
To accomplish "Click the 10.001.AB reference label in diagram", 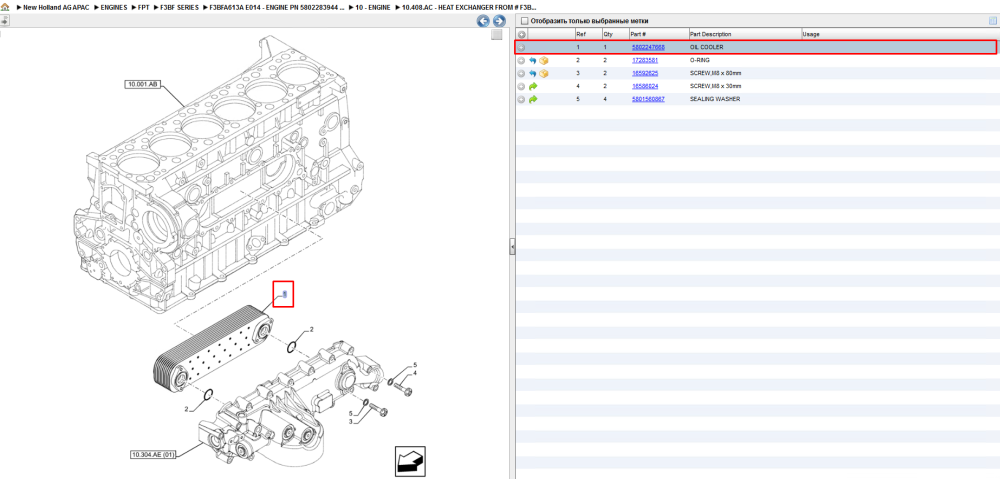I will tap(143, 84).
